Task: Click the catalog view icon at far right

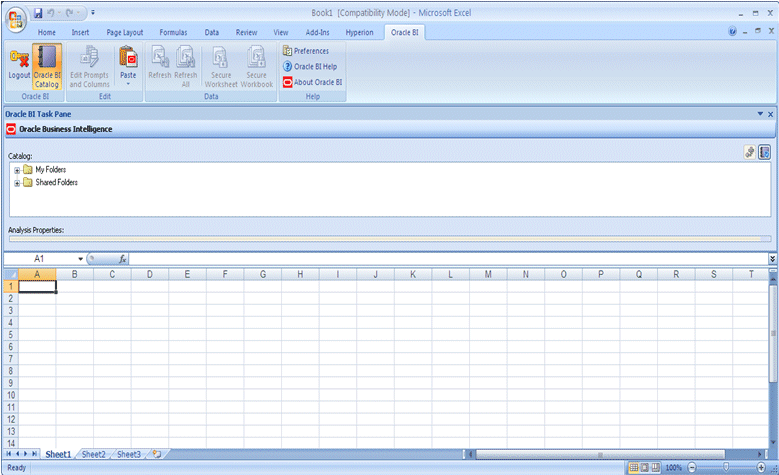Action: click(x=765, y=152)
